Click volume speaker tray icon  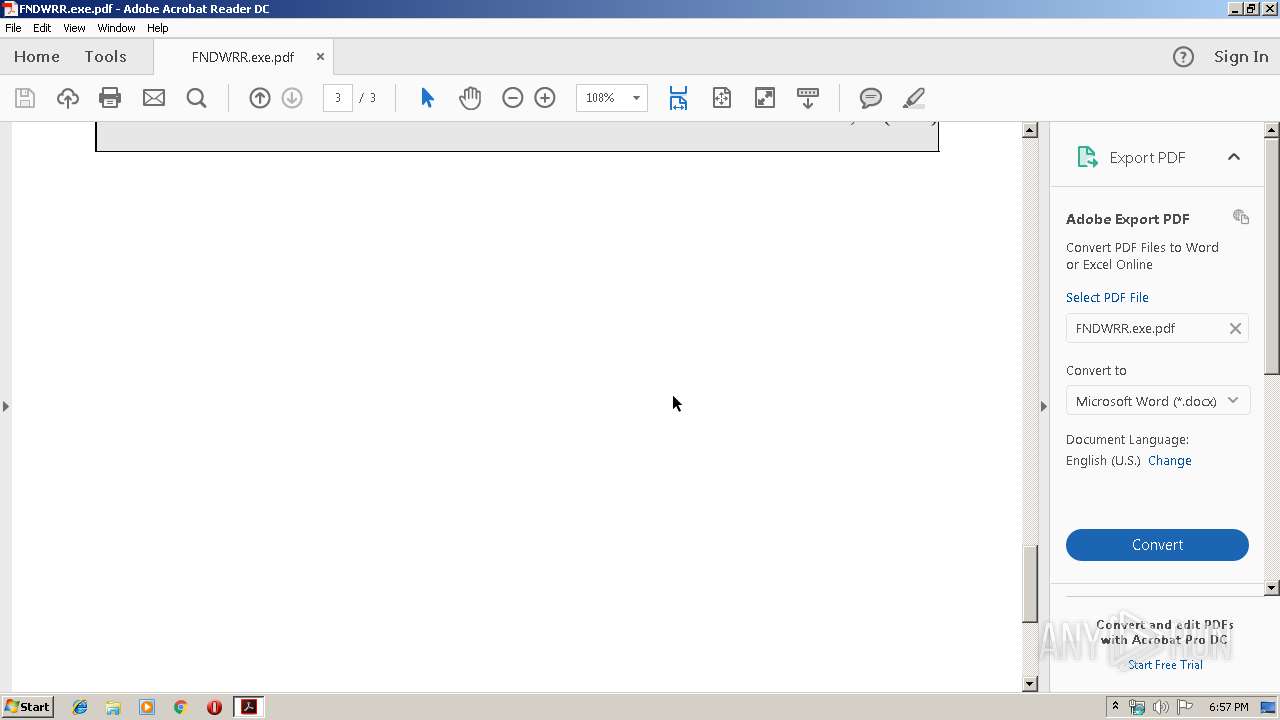(1160, 707)
